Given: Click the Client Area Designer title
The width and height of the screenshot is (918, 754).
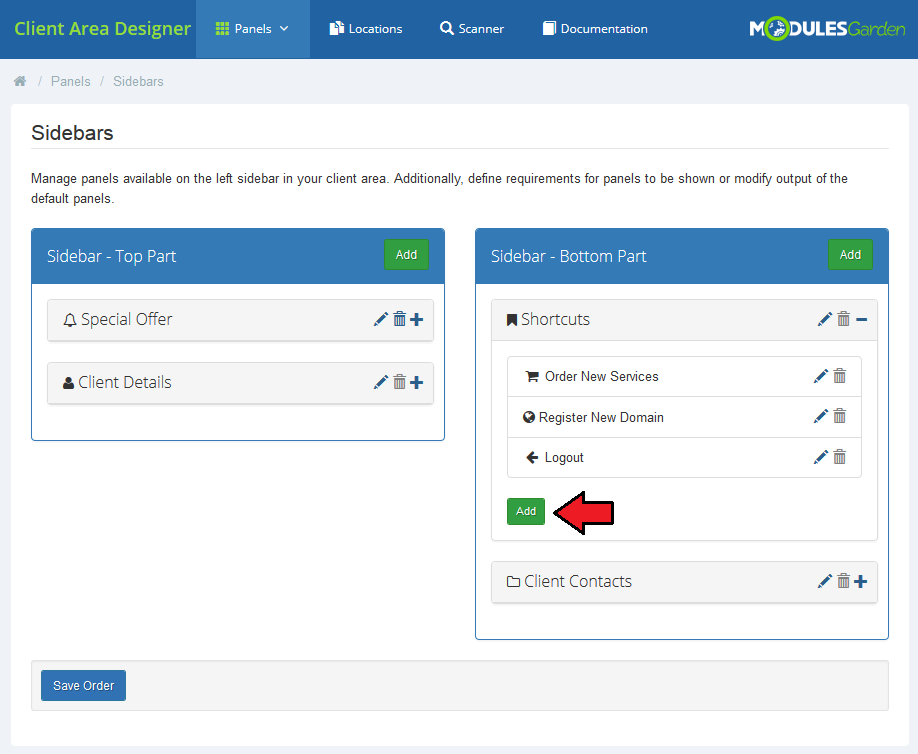Looking at the screenshot, I should pos(102,29).
